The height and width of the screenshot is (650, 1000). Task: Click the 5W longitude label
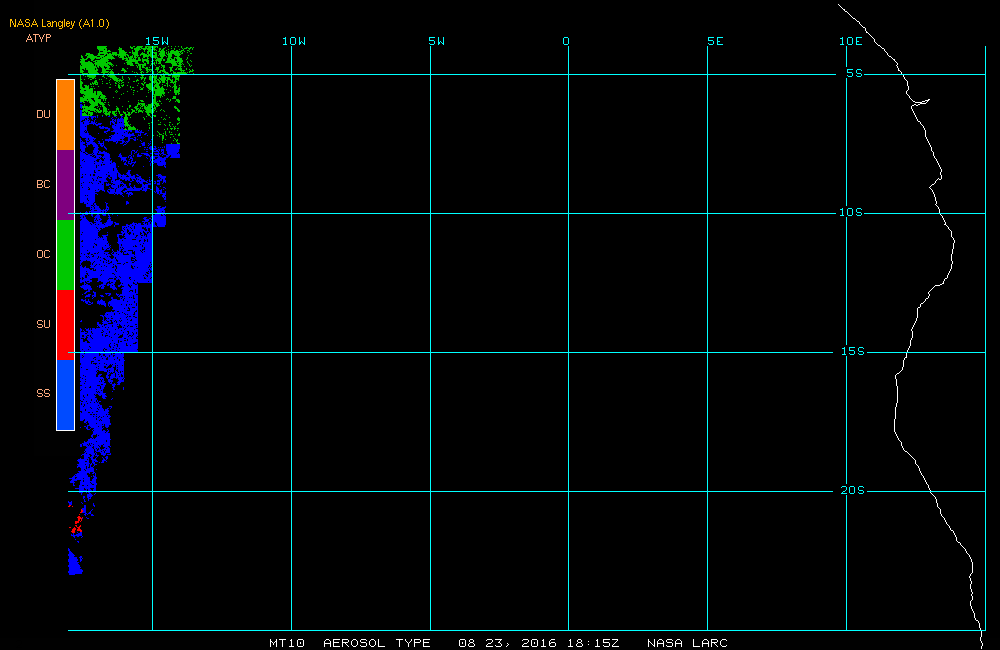coord(437,41)
